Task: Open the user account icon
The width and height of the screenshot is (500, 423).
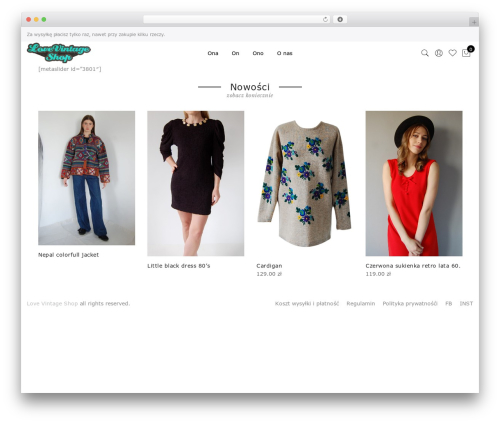Action: pyautogui.click(x=439, y=53)
